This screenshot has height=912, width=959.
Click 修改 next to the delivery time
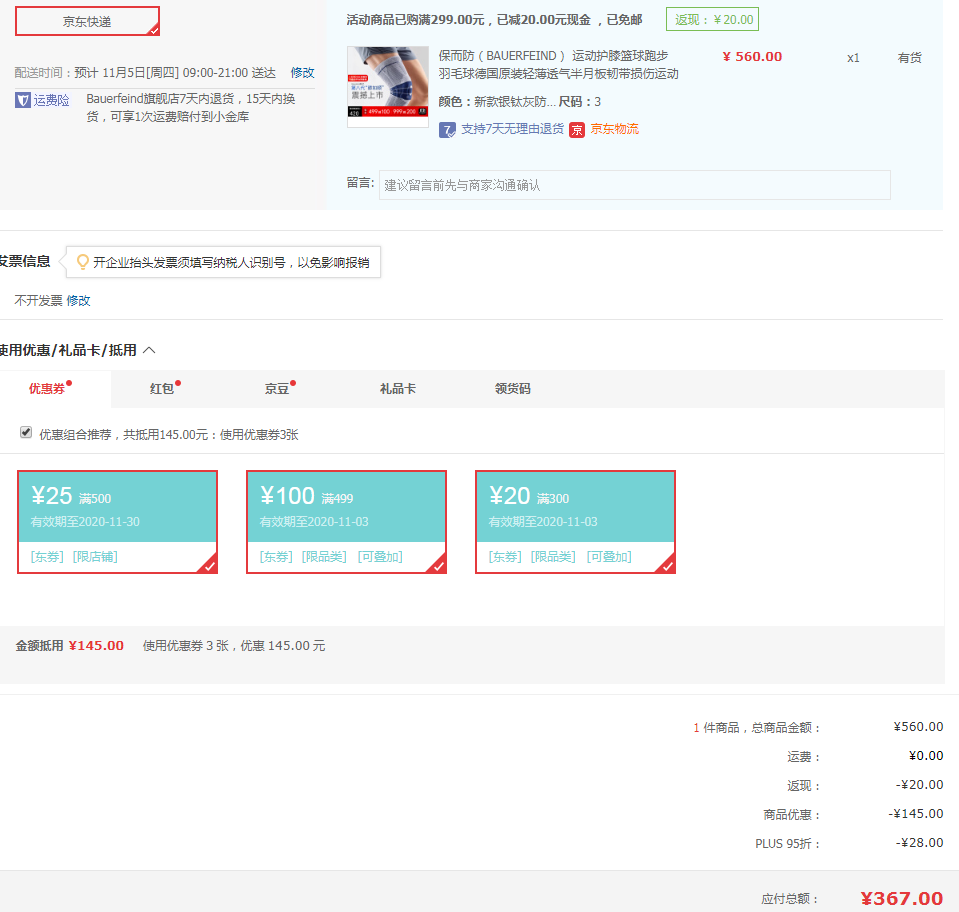click(302, 73)
